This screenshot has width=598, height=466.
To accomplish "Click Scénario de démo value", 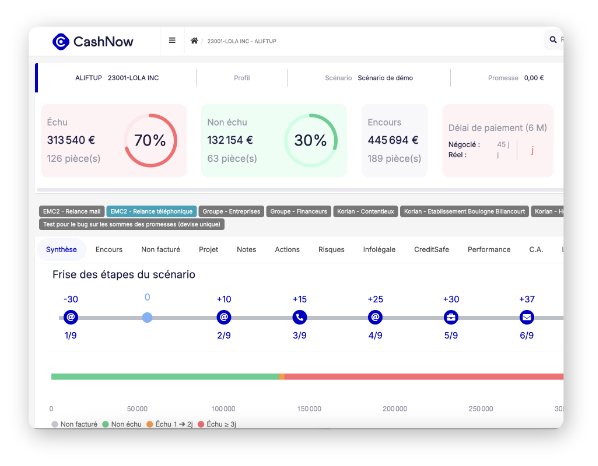I will [x=385, y=78].
